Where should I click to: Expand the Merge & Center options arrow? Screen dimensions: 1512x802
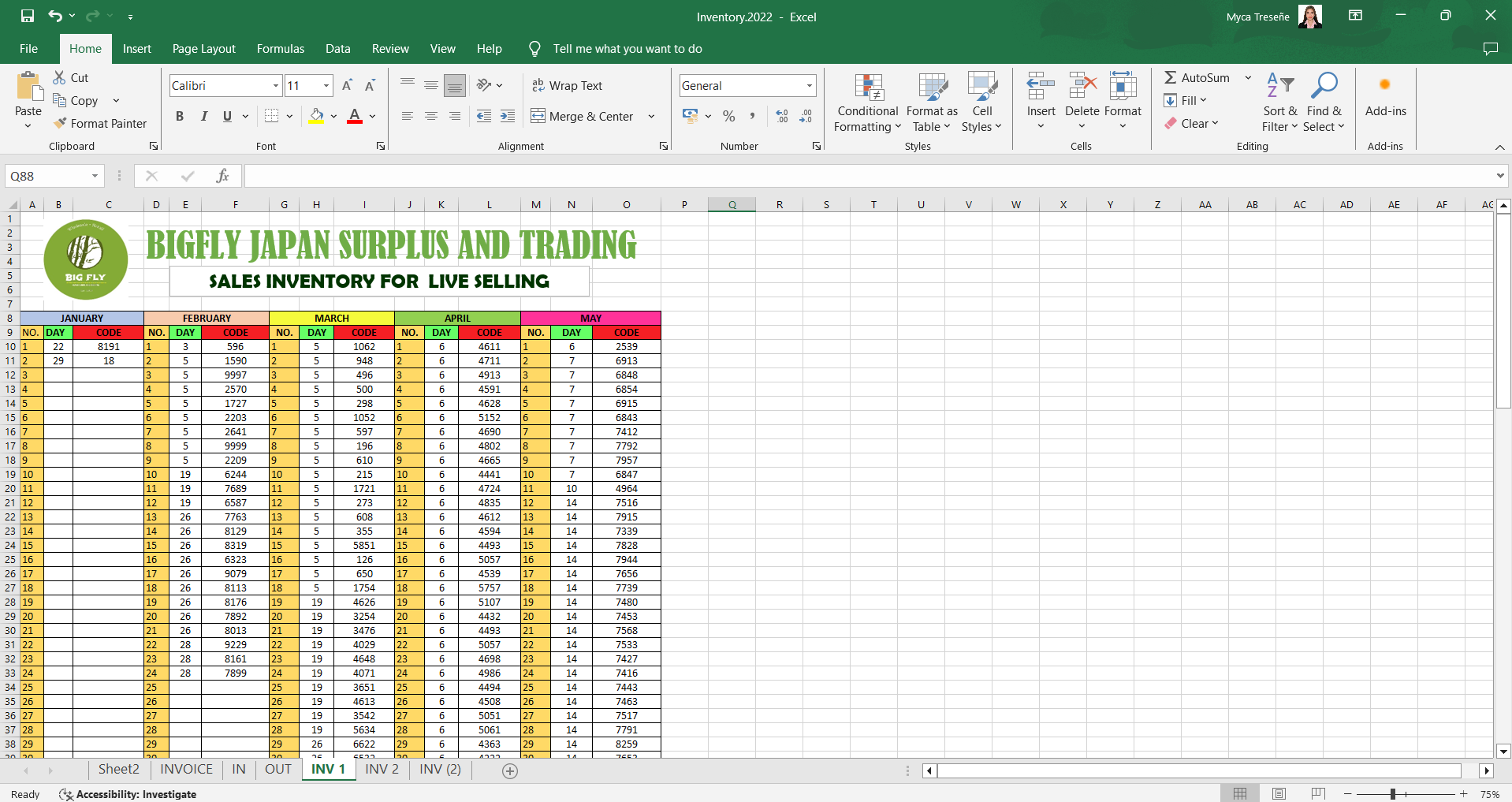click(x=651, y=116)
